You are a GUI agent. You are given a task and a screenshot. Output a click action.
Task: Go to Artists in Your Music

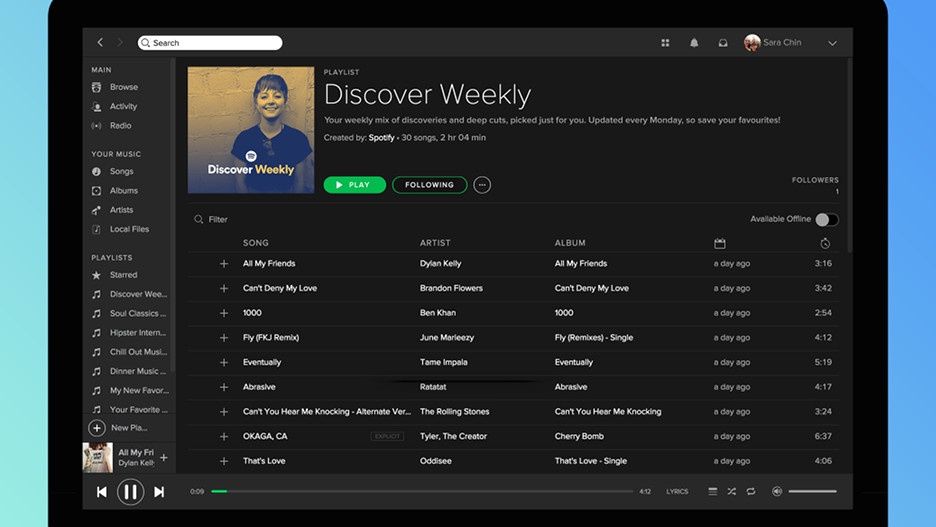click(x=121, y=210)
